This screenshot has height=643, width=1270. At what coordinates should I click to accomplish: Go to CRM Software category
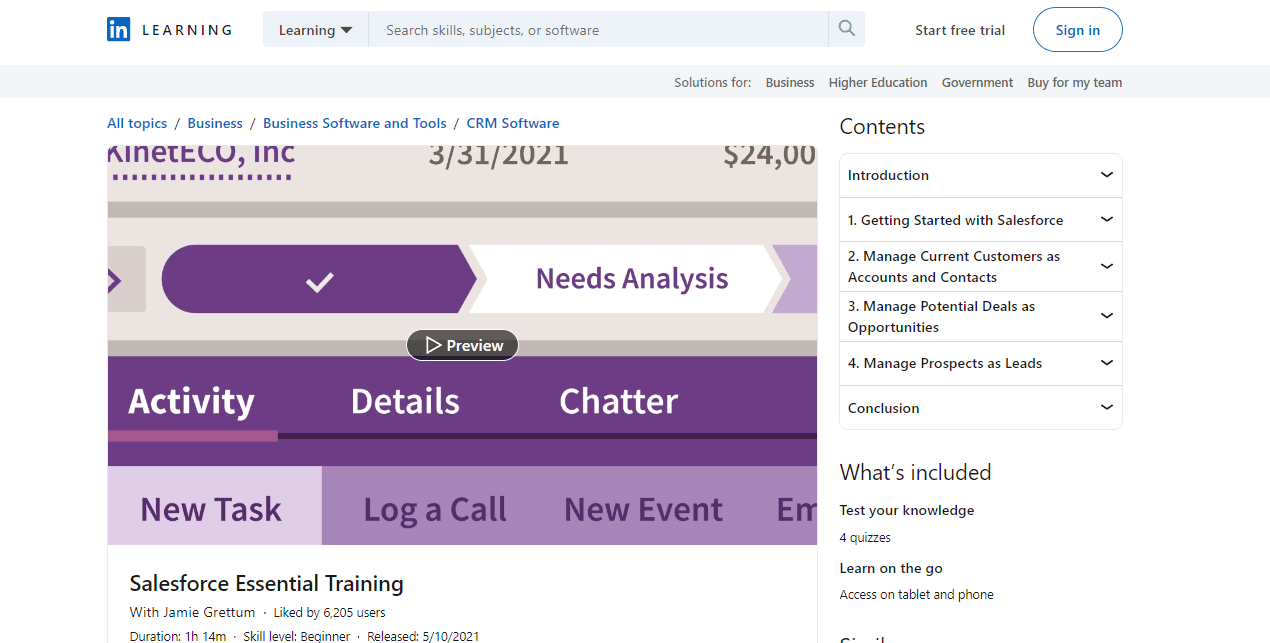pyautogui.click(x=512, y=122)
